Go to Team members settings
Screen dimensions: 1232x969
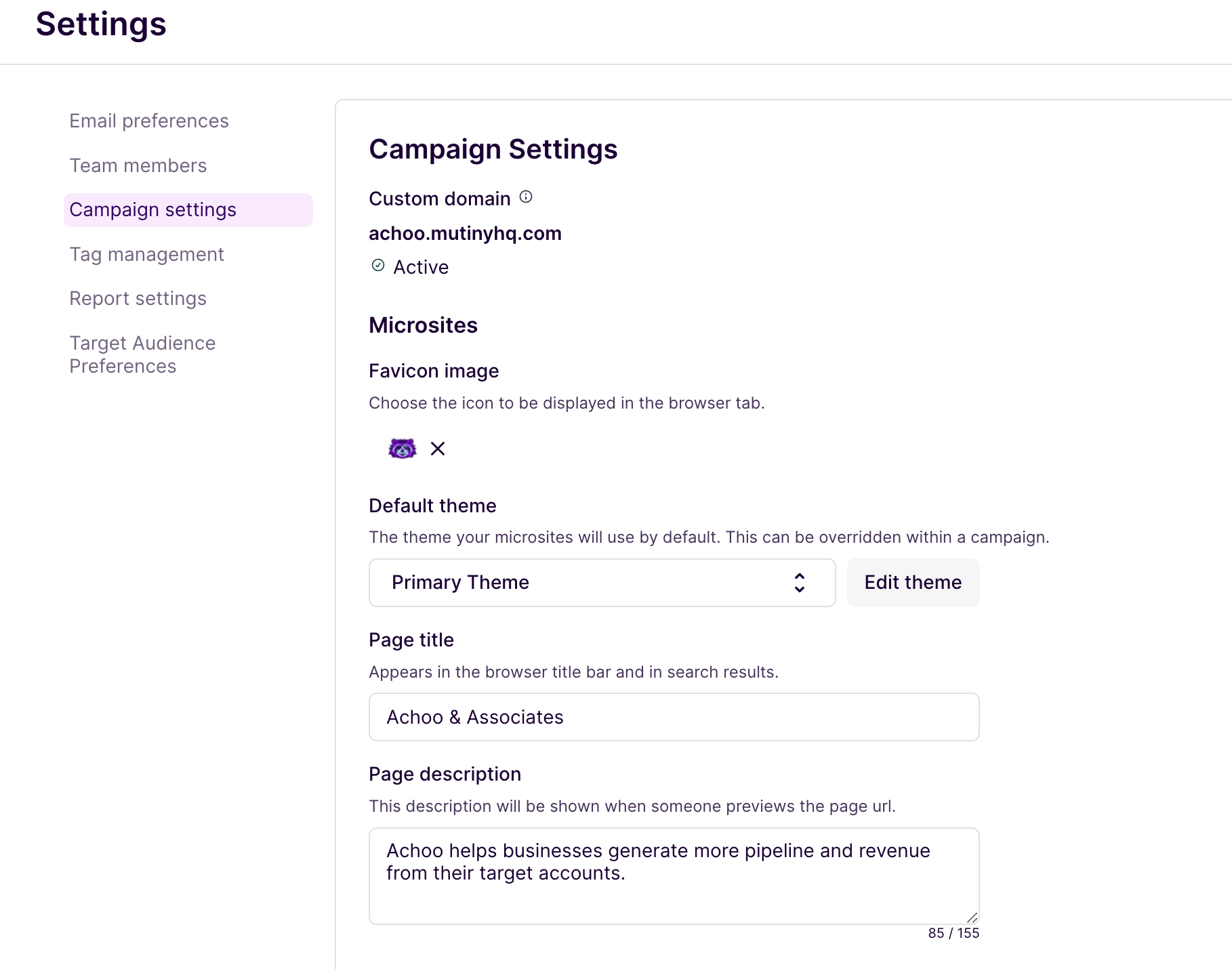138,166
